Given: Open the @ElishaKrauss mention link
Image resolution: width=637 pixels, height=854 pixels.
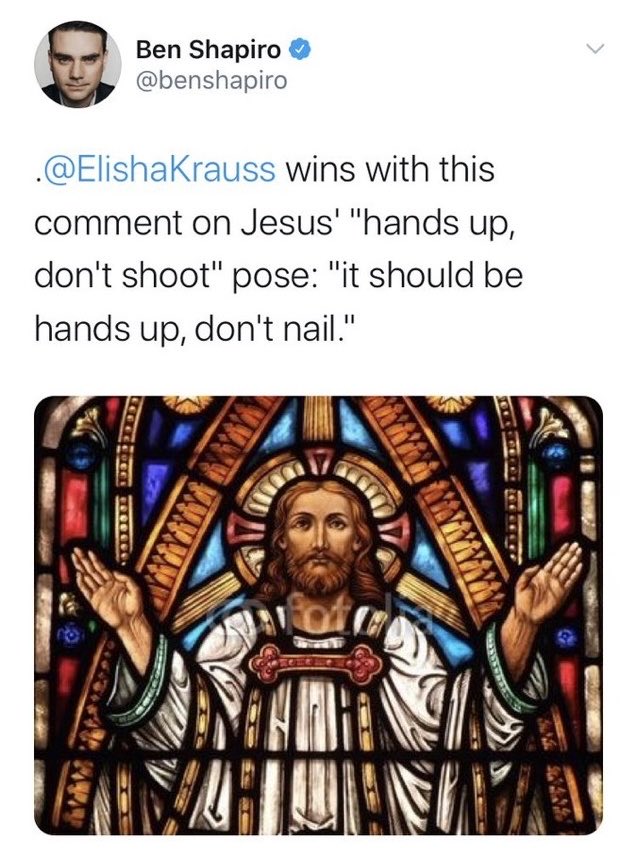Looking at the screenshot, I should click(x=158, y=169).
